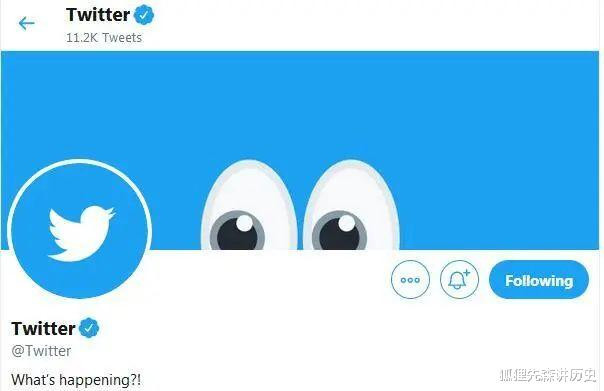Click the left eye in banner
604x391 pixels.
(249, 205)
